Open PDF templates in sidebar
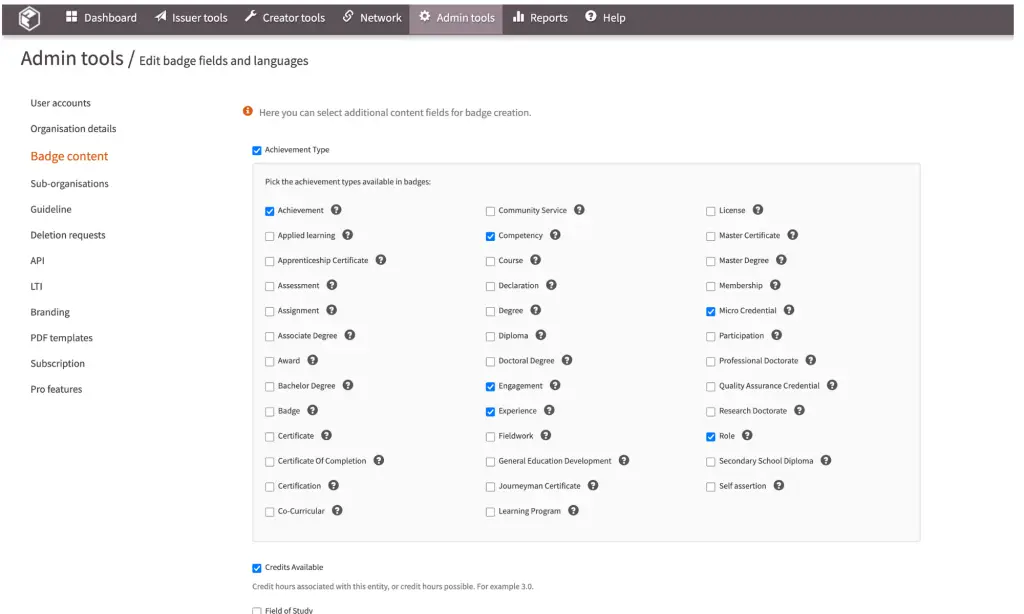Image resolution: width=1024 pixels, height=614 pixels. pyautogui.click(x=61, y=338)
